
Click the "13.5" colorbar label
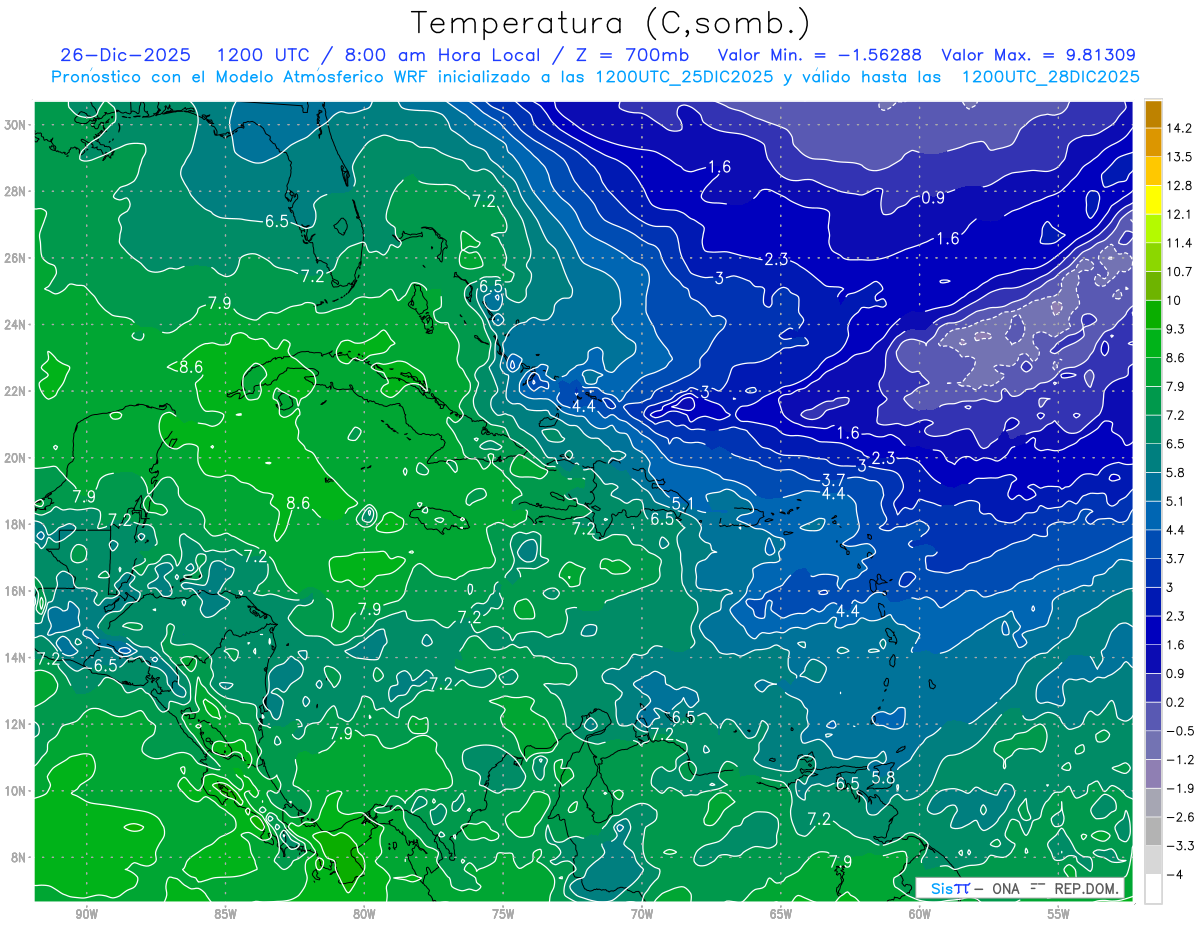coord(1180,157)
